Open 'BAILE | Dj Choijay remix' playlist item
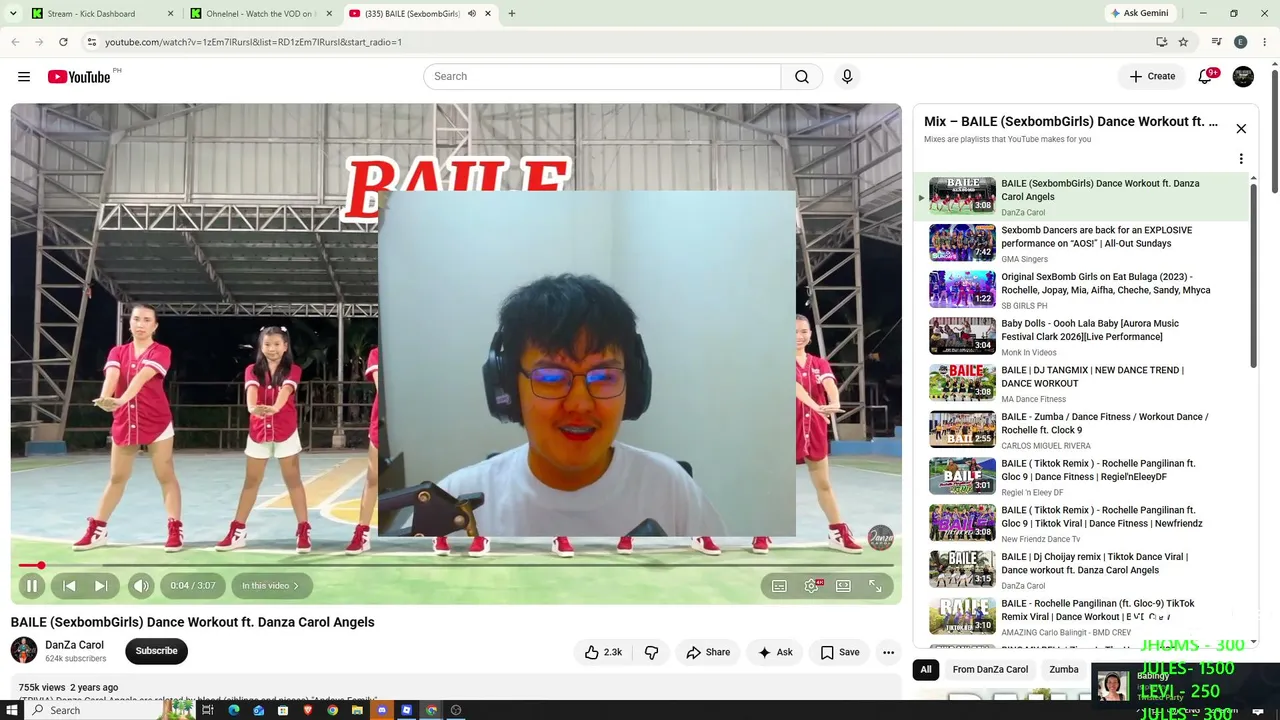 (1083, 570)
